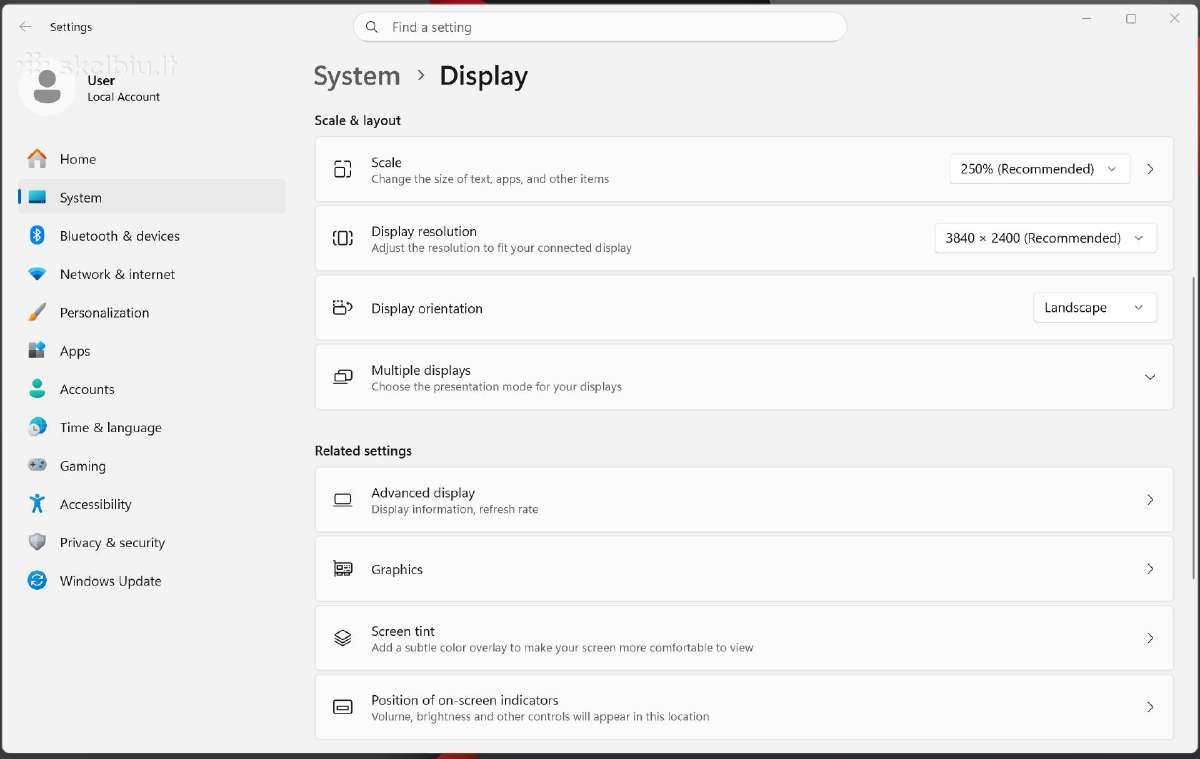
Task: Click the Advanced display laptop icon
Action: click(343, 500)
